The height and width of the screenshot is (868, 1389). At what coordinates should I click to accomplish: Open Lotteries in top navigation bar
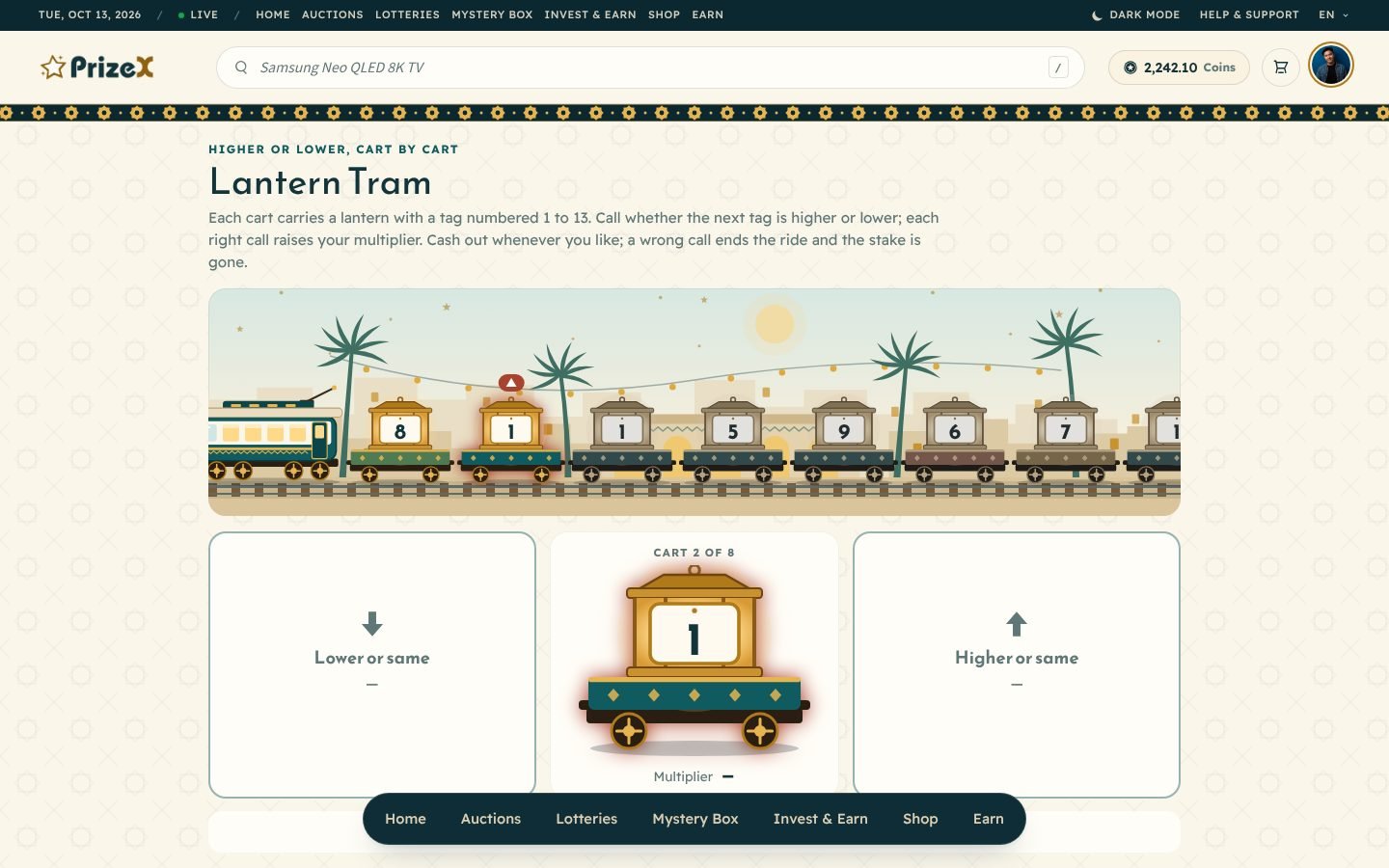click(x=407, y=15)
